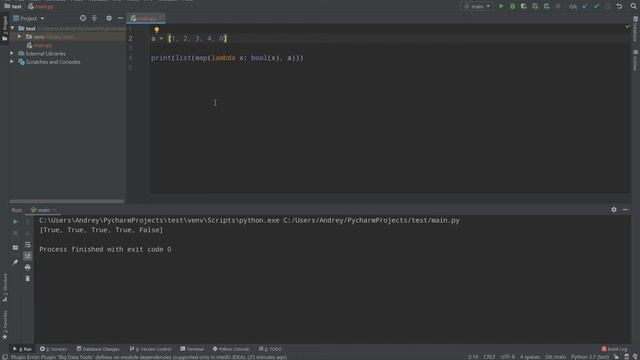Click the Project panel horizontal scrollbar

tap(67, 201)
